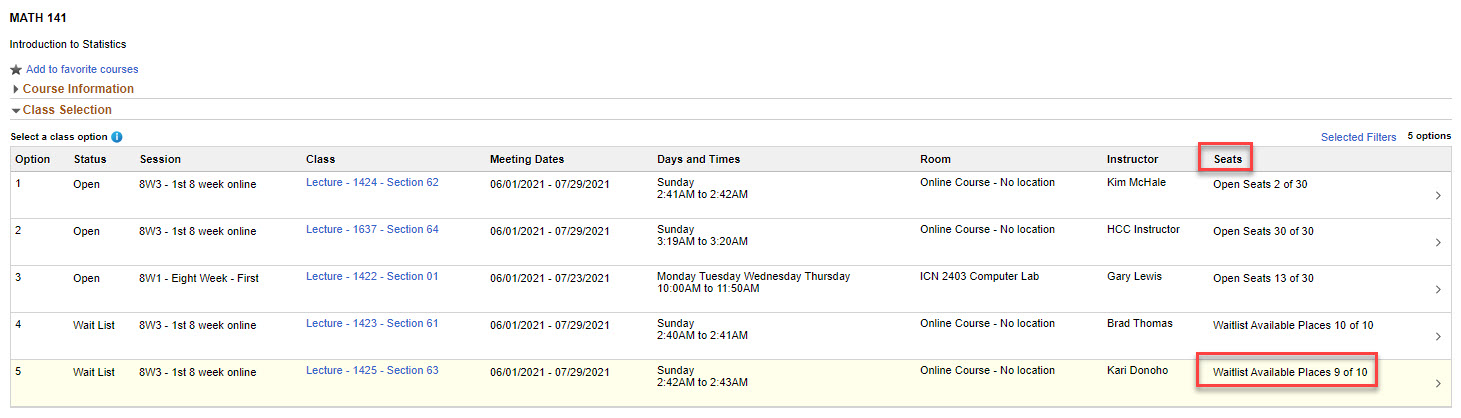Open Lecture - 1425 - Section 63
The height and width of the screenshot is (418, 1461).
point(372,370)
